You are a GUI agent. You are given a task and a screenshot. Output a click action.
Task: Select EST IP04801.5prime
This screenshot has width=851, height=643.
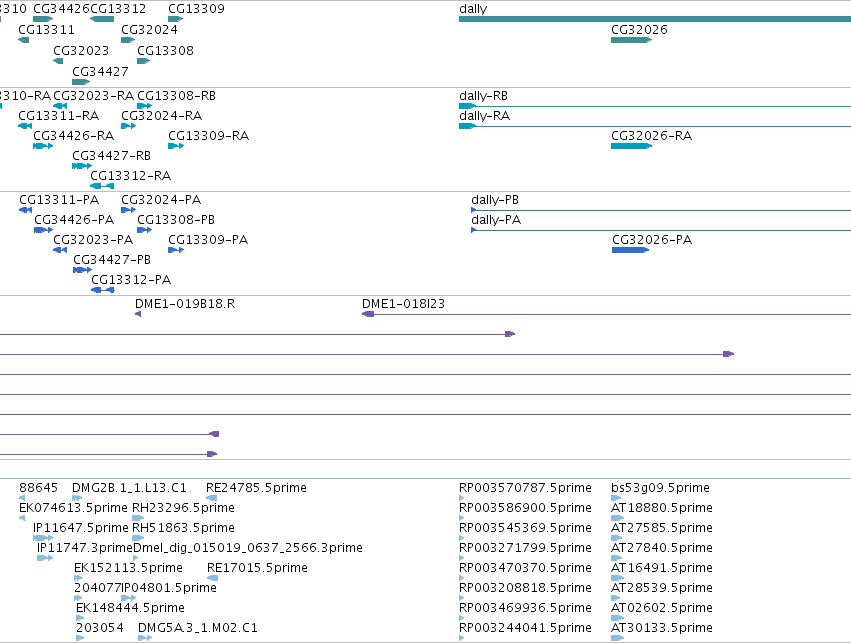[129, 599]
